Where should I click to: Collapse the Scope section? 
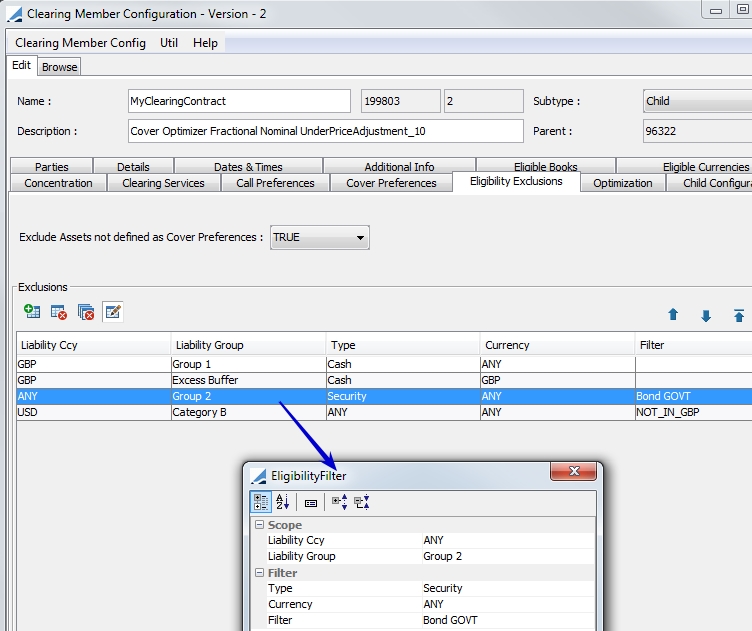(x=259, y=525)
